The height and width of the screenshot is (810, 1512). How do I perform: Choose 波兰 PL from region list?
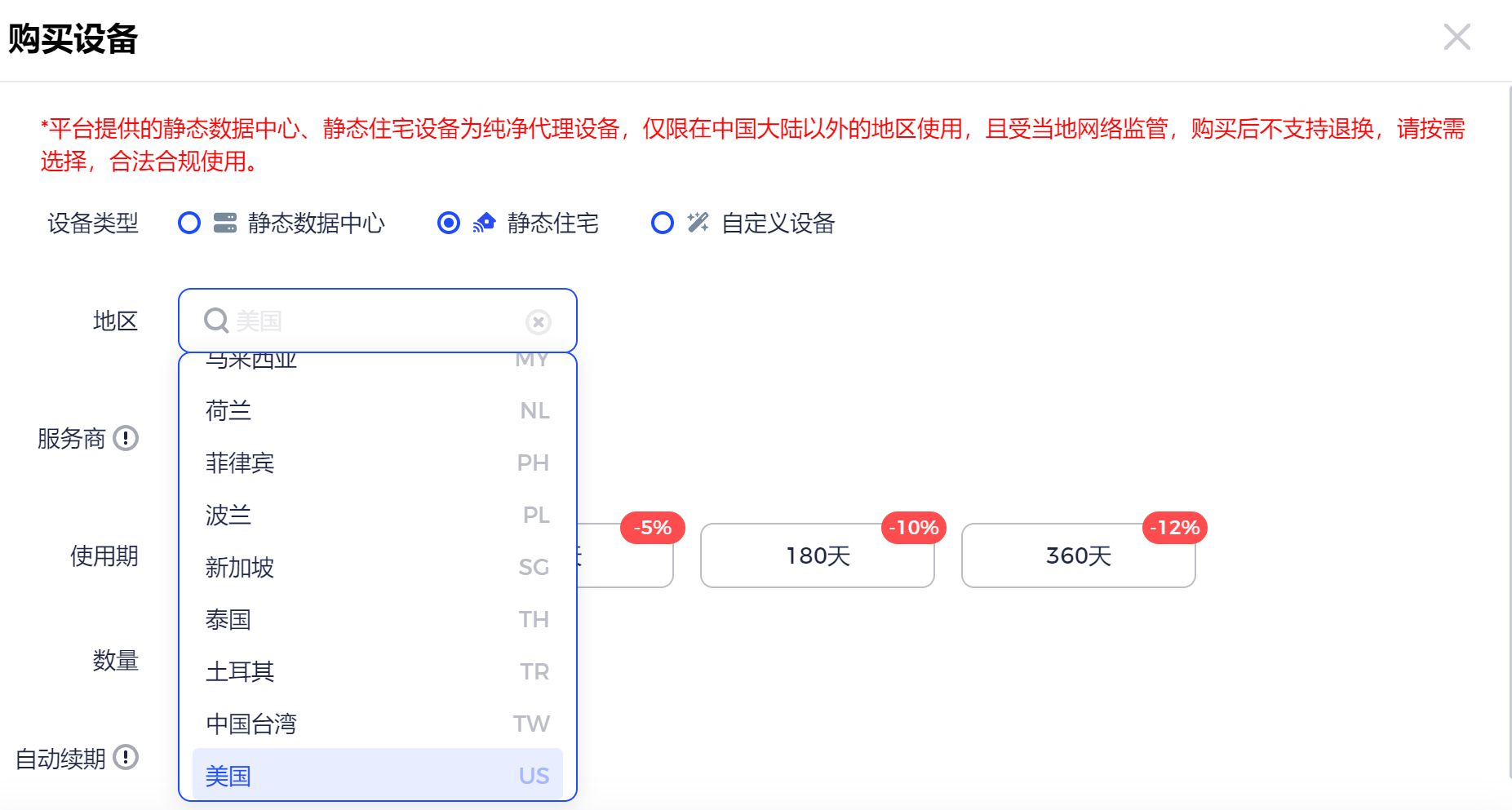(377, 515)
